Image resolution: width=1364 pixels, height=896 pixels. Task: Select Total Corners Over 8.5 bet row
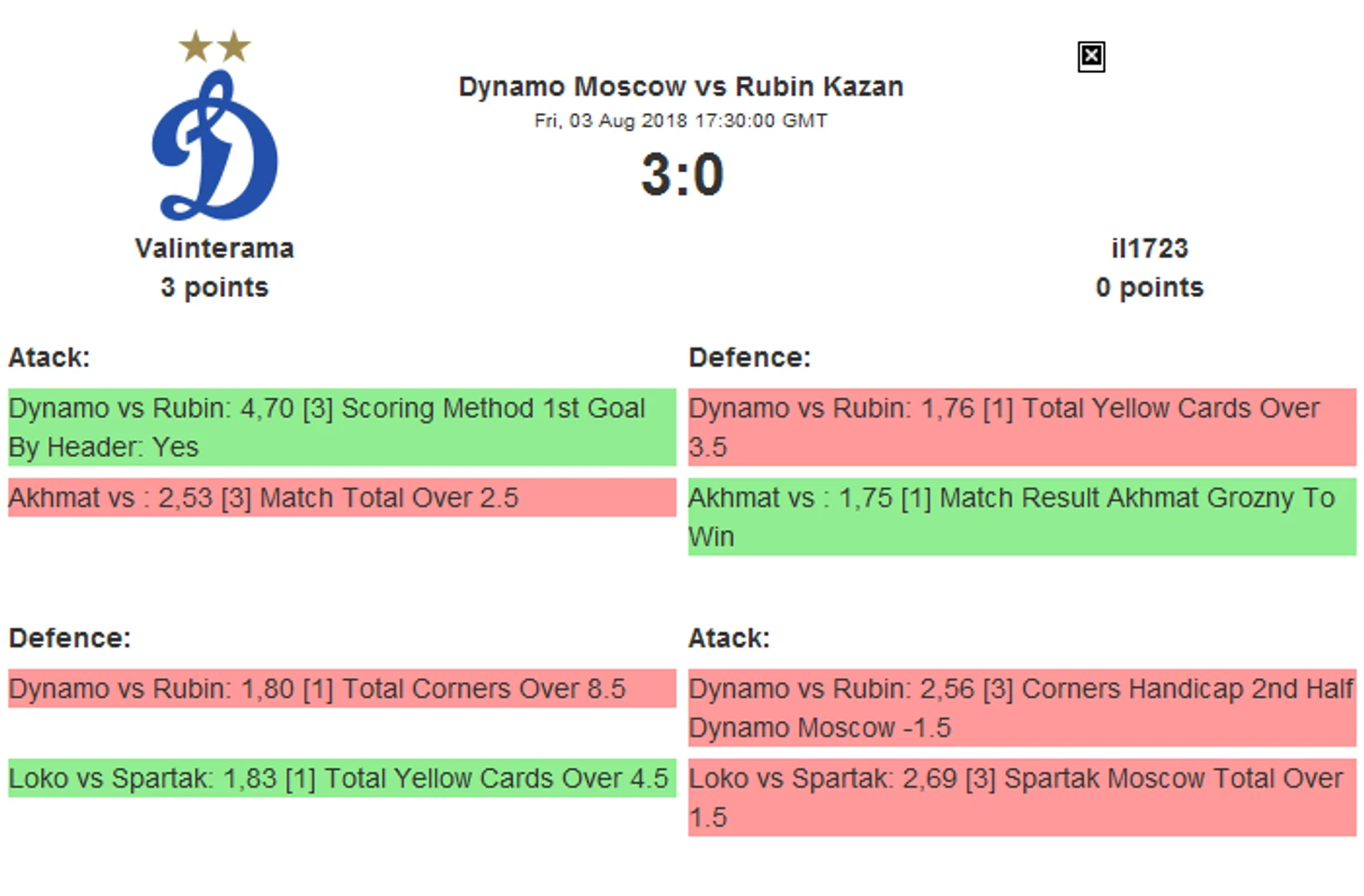342,689
